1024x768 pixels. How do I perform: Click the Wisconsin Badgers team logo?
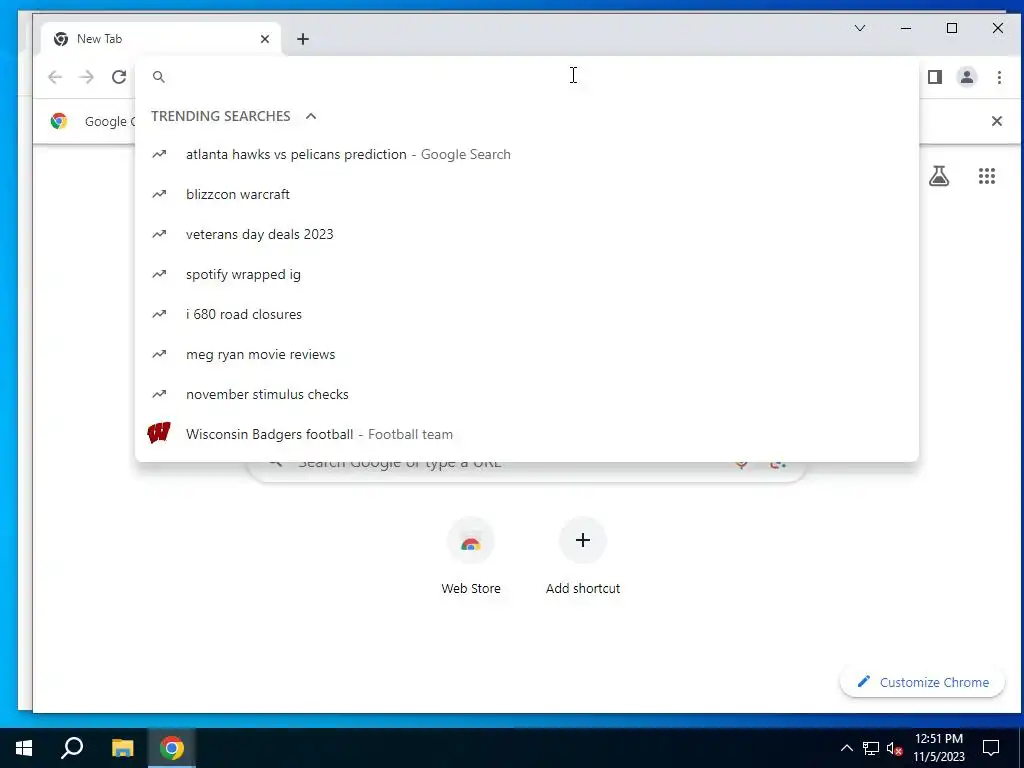pos(159,433)
